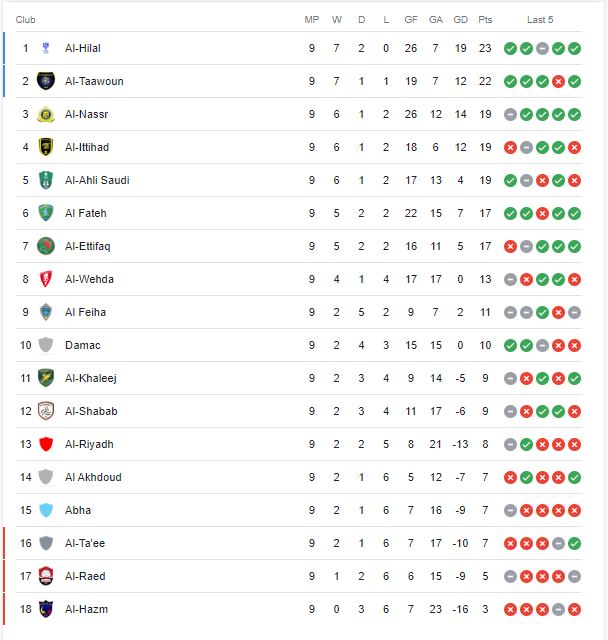Click Al-Hilal's most recent match result icon

pos(574,48)
